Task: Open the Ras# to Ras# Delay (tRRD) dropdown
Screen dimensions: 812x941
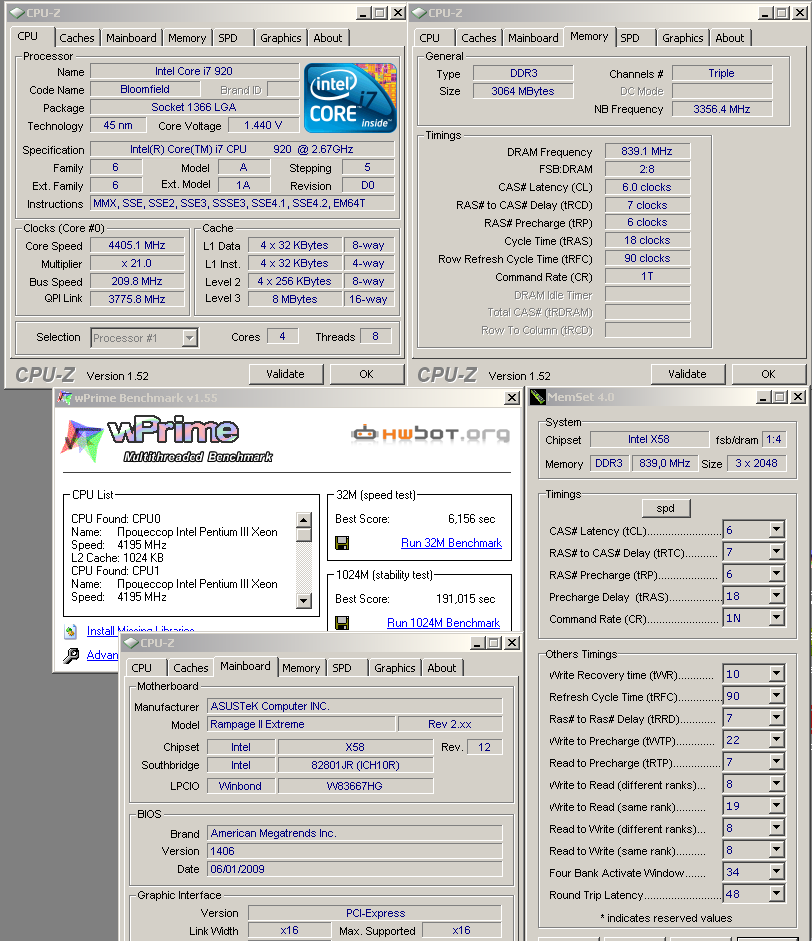Action: [777, 718]
